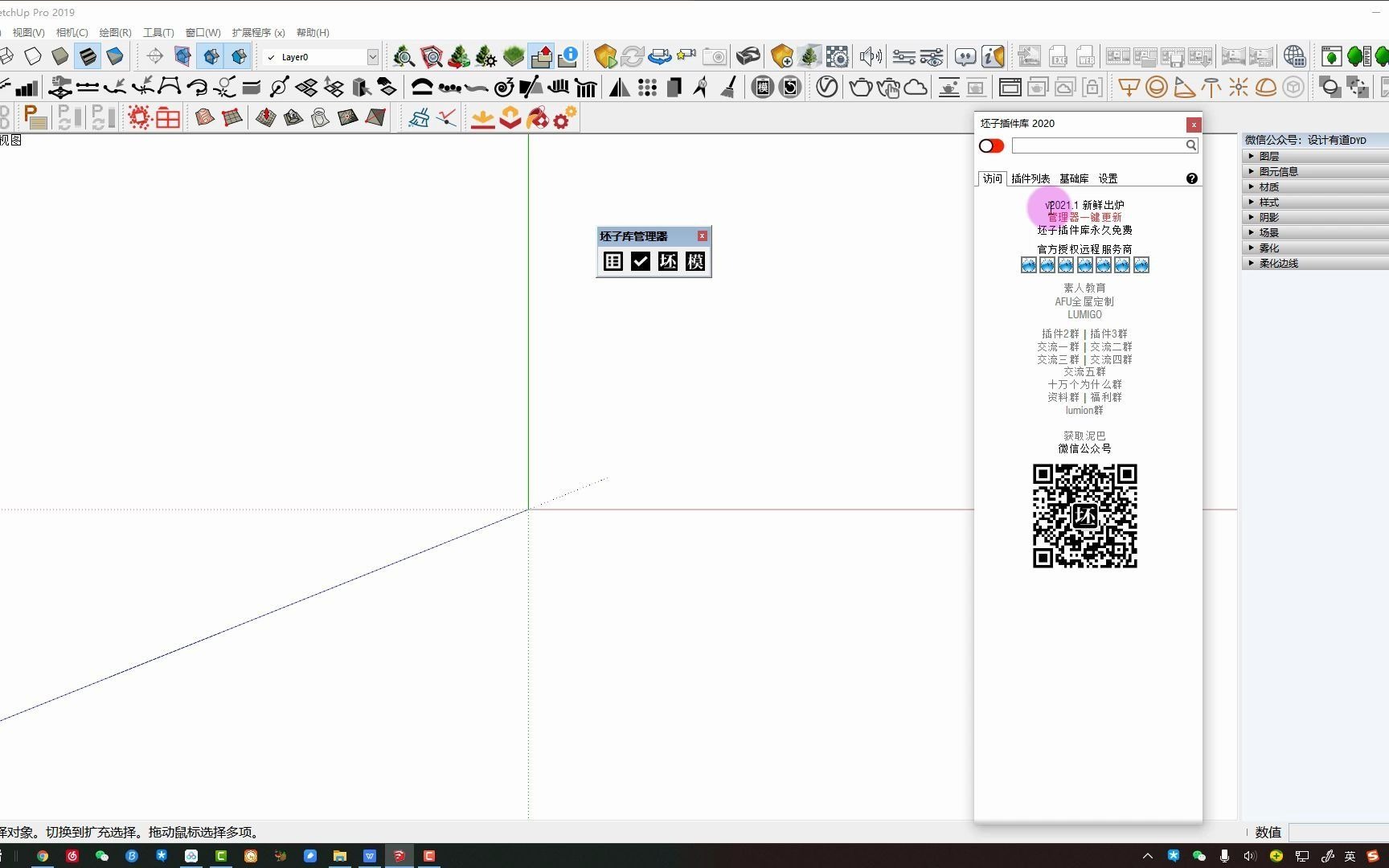This screenshot has height=868, width=1389.
Task: Open the 扩展程序 (x) menu
Action: coord(258,33)
